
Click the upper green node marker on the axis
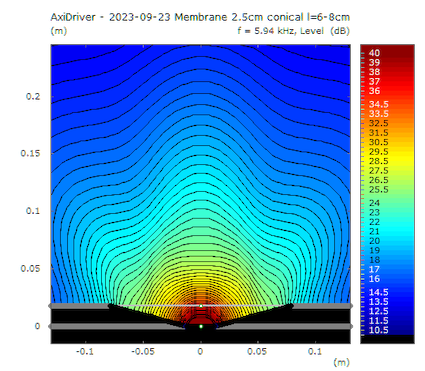coord(201,306)
